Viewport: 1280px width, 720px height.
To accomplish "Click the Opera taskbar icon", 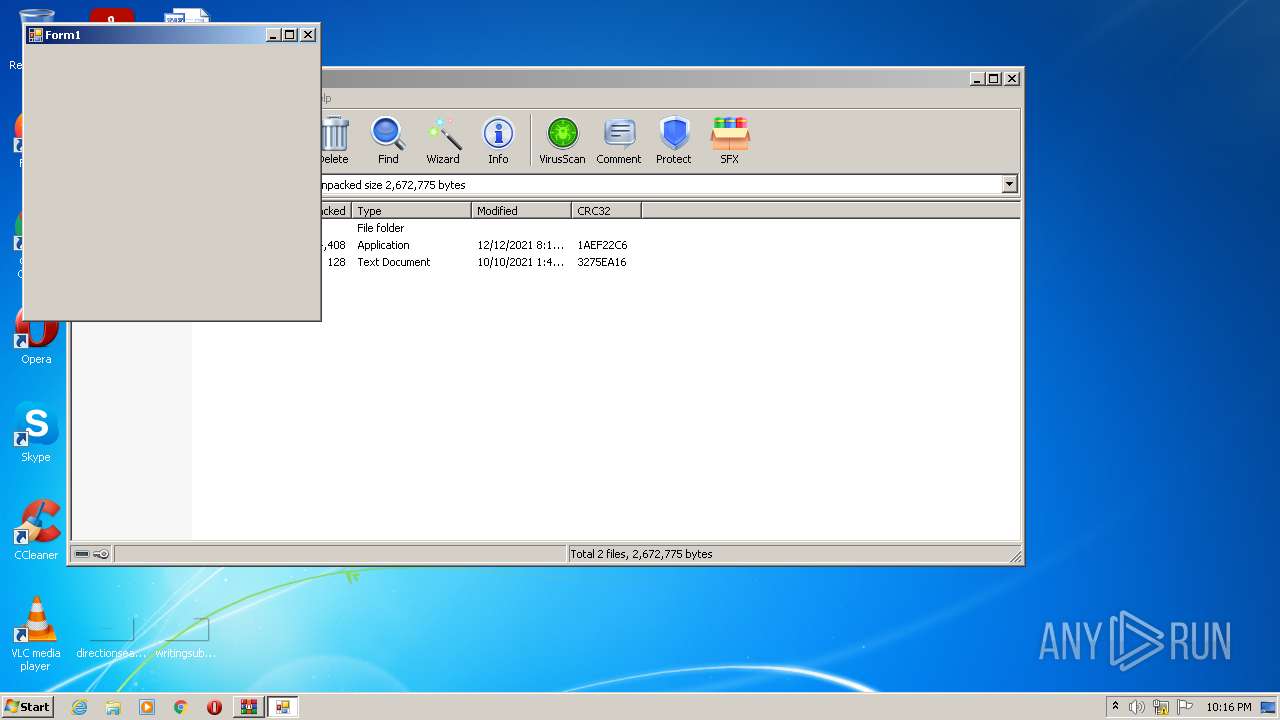I will coord(214,707).
